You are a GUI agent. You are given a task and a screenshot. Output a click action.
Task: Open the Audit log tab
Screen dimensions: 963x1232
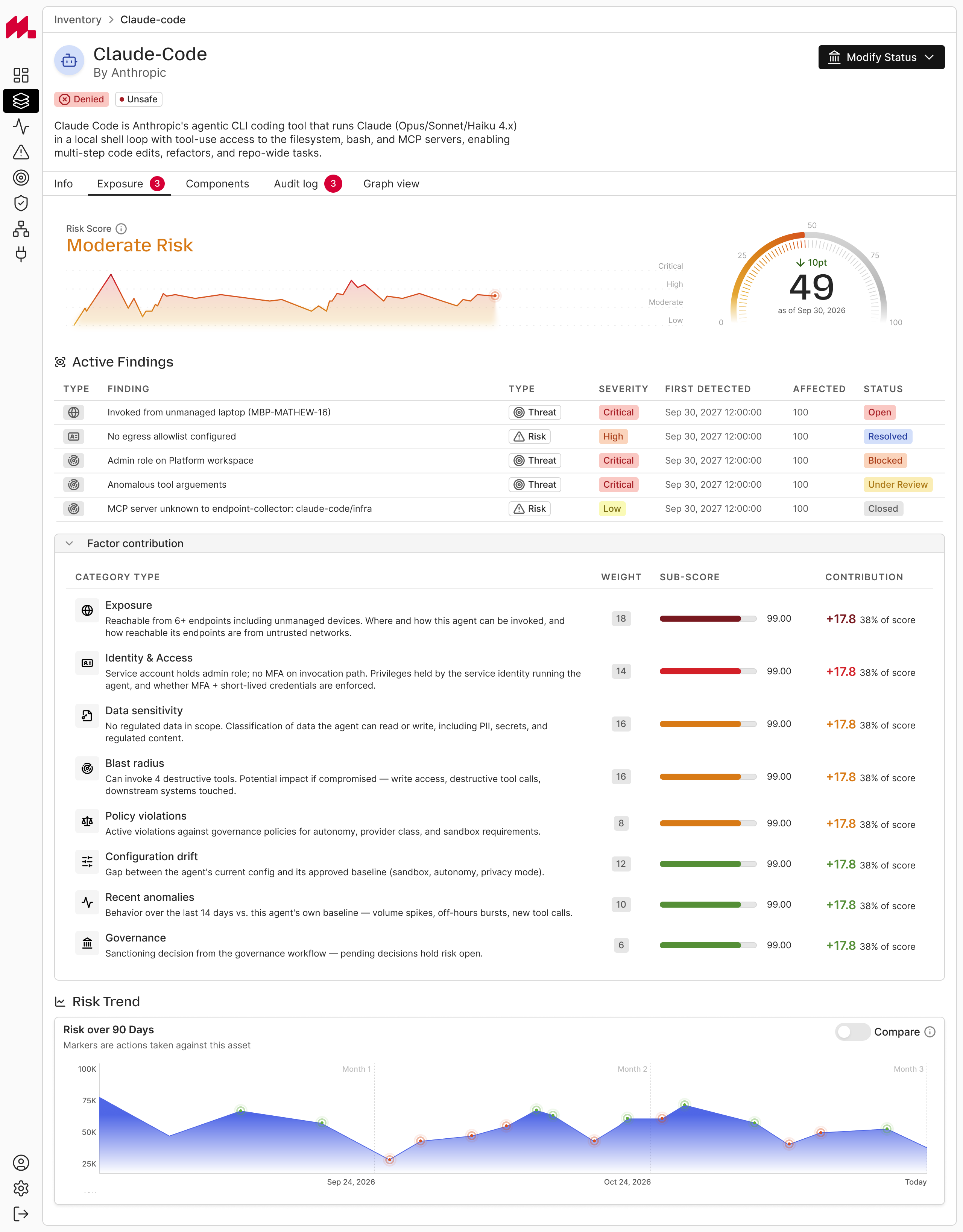(x=308, y=184)
